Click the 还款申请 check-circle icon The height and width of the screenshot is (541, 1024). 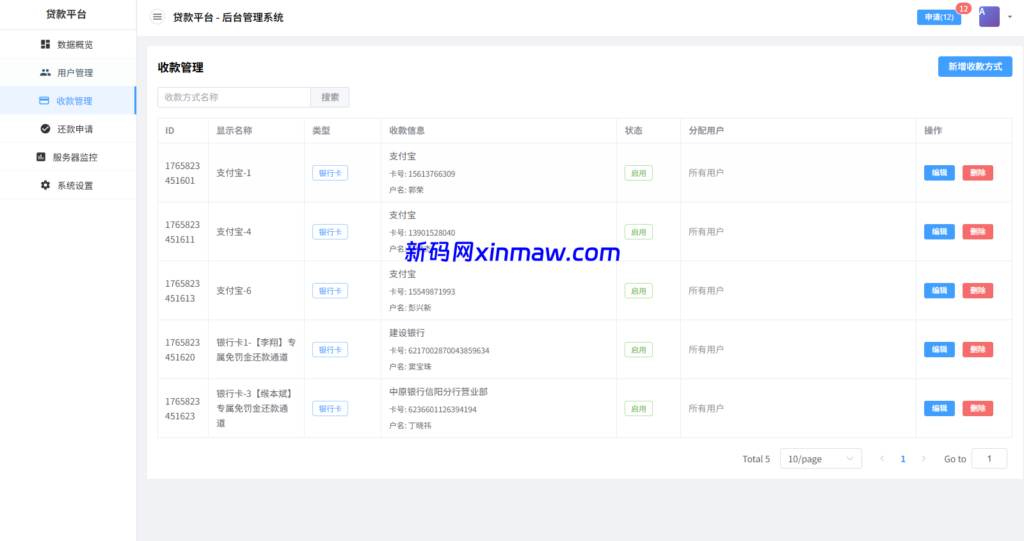[45, 129]
